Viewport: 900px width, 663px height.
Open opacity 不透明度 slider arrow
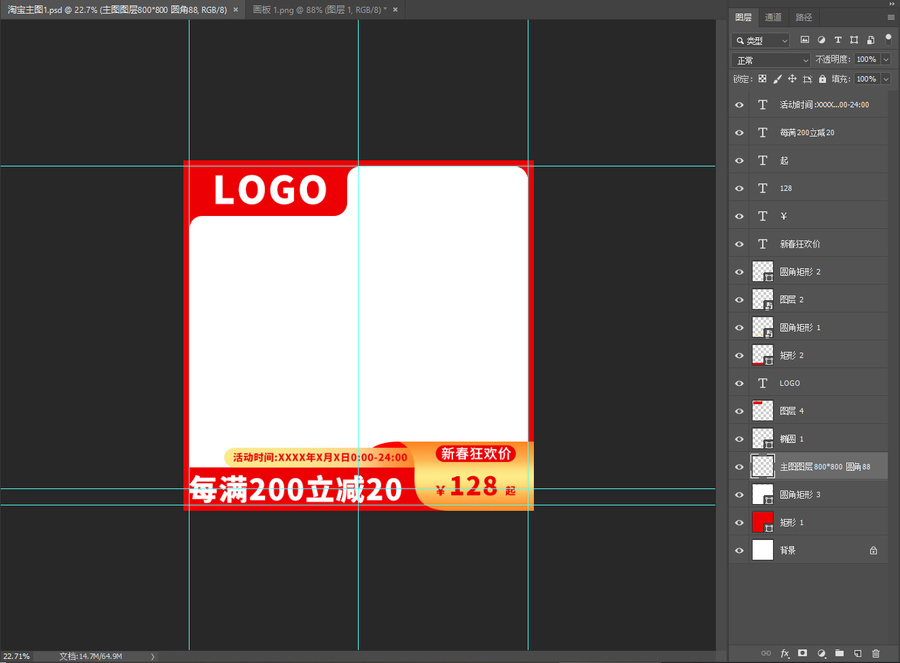tap(886, 59)
